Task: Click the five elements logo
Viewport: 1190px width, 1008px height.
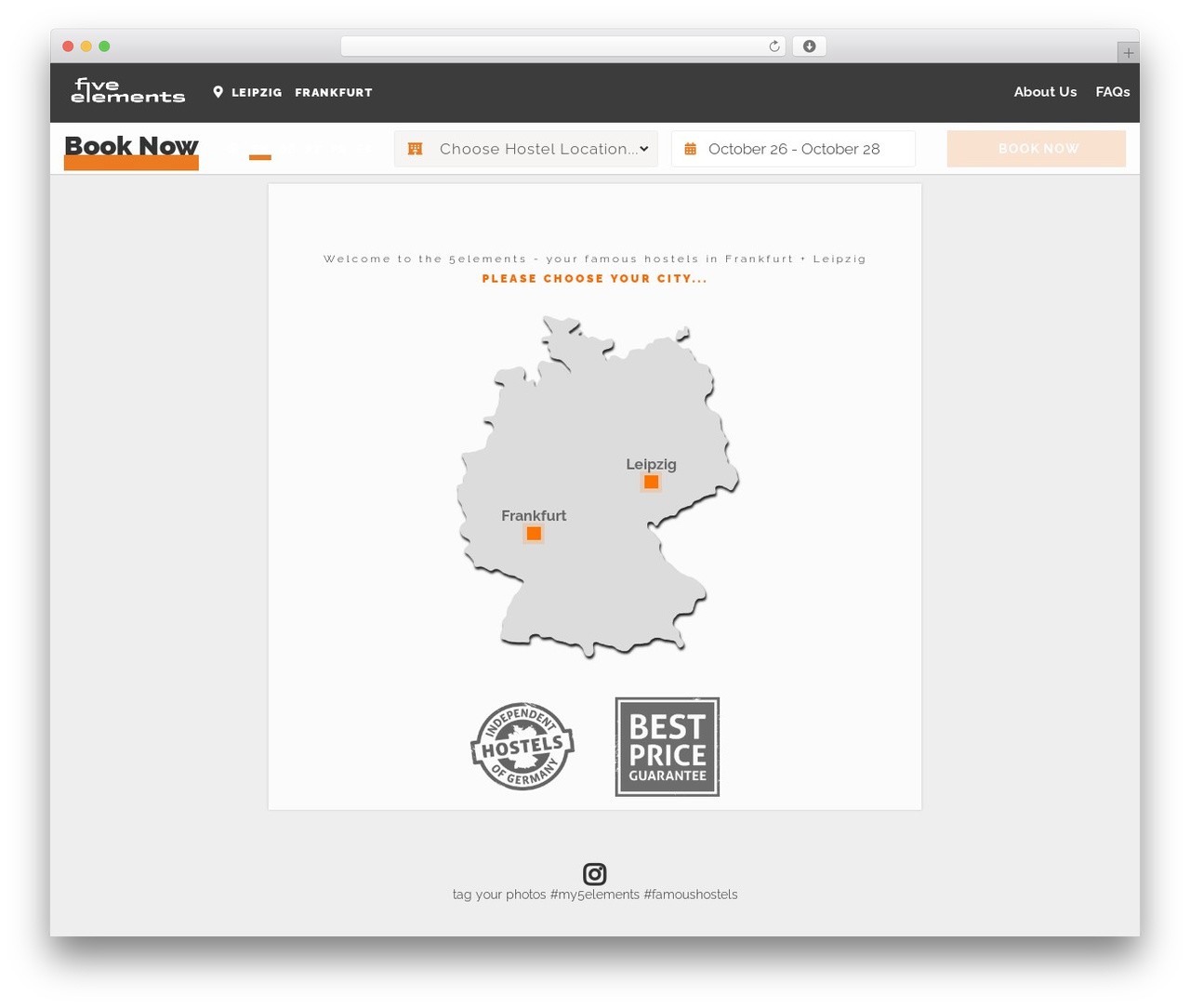Action: 128,90
